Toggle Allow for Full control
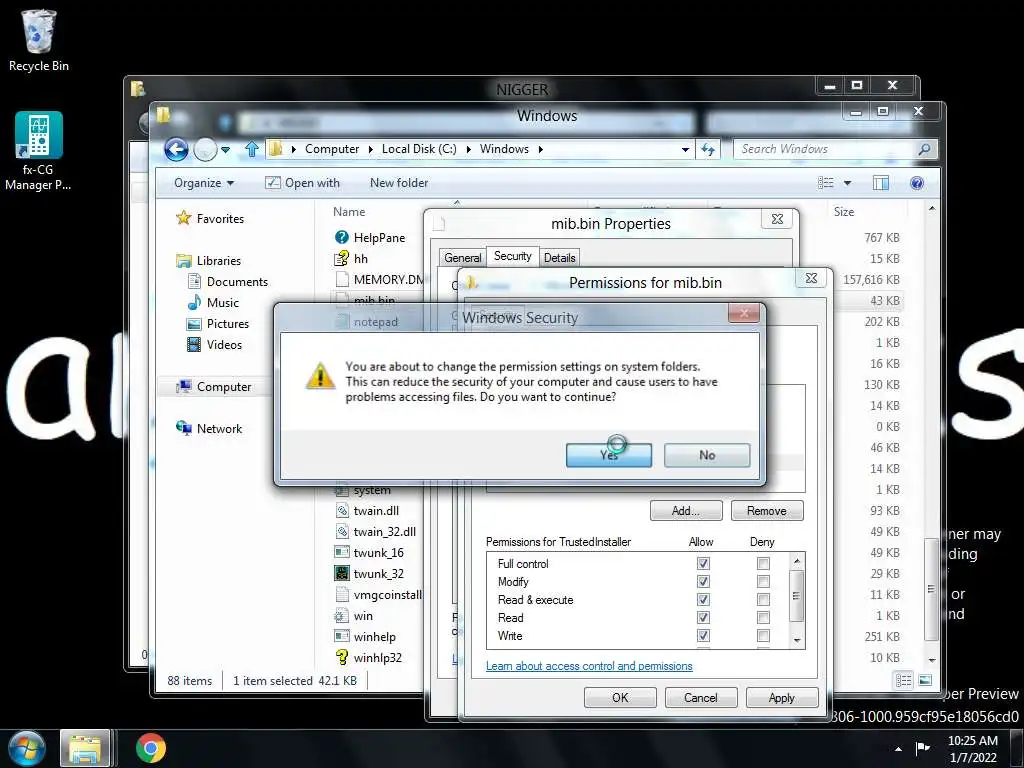 pyautogui.click(x=703, y=563)
